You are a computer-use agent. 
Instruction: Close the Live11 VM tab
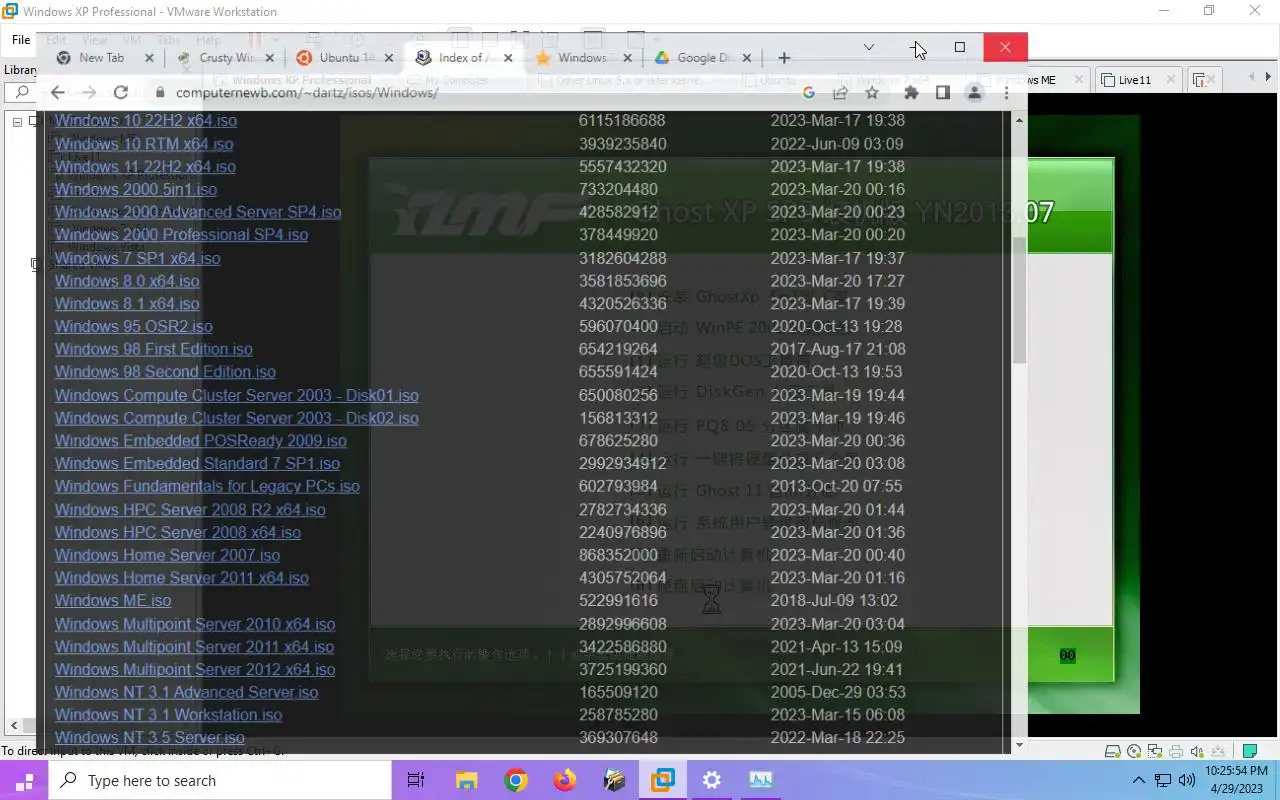click(x=1171, y=80)
